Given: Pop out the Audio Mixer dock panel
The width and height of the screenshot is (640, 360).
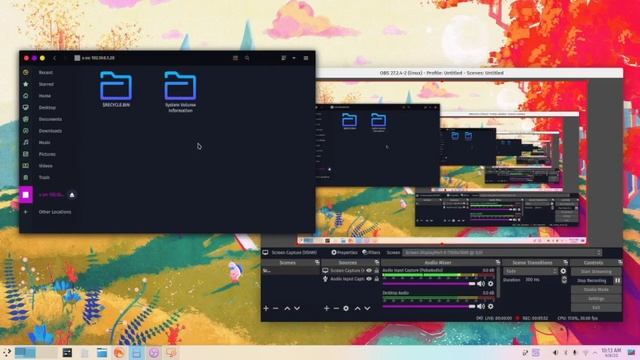Looking at the screenshot, I should pos(498,262).
